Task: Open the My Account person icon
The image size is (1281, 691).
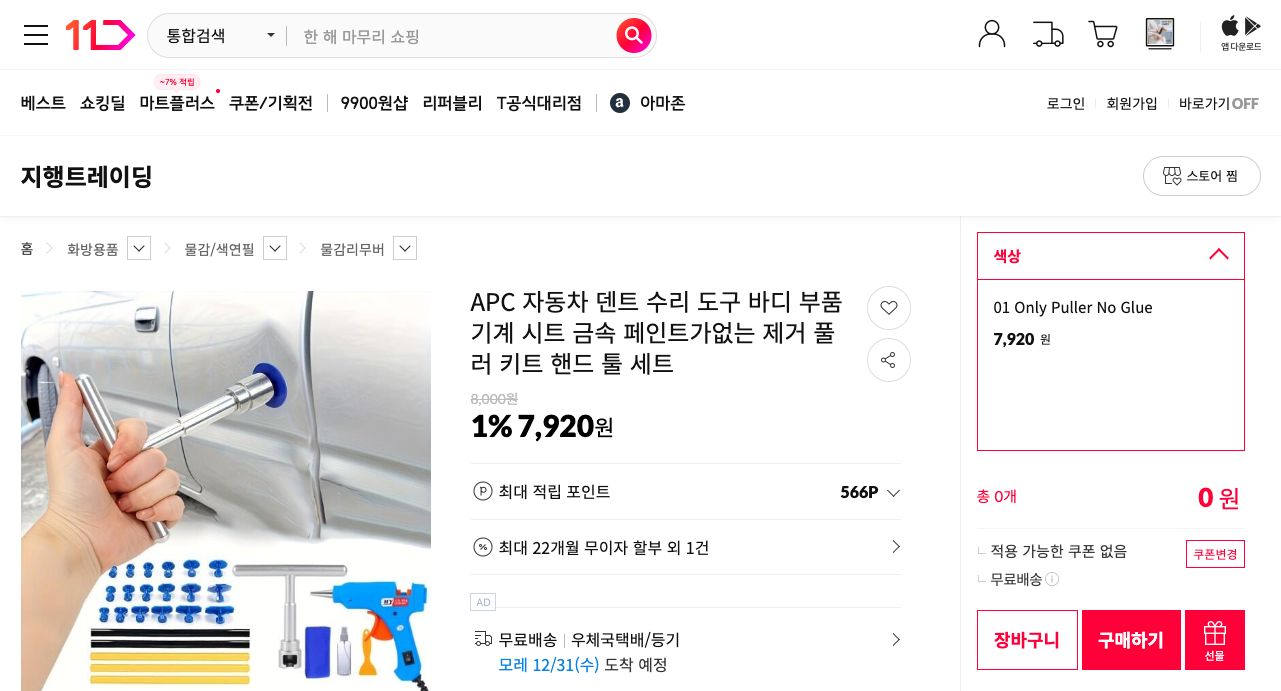Action: [991, 33]
